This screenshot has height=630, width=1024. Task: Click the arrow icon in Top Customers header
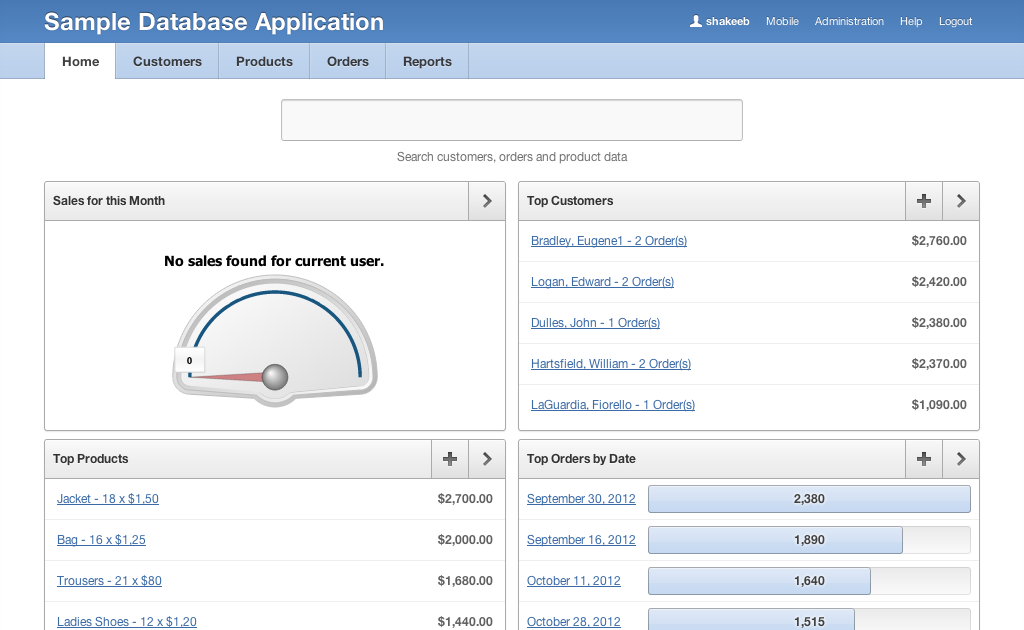coord(961,201)
